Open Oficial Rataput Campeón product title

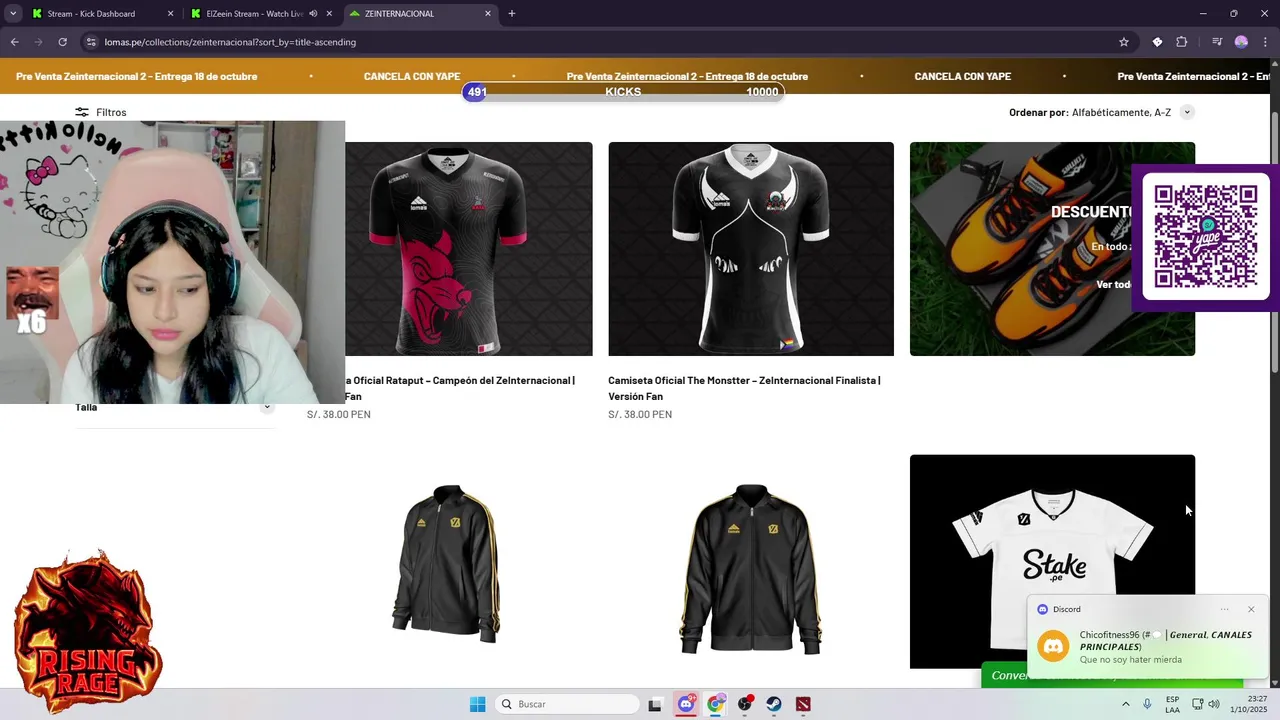pyautogui.click(x=460, y=388)
